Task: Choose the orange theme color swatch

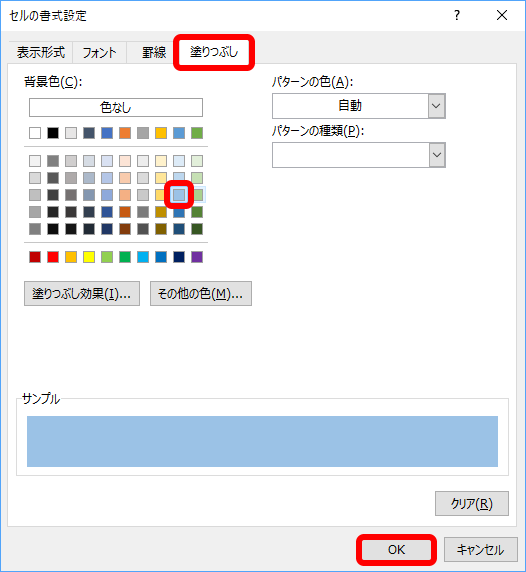Action: [125, 133]
